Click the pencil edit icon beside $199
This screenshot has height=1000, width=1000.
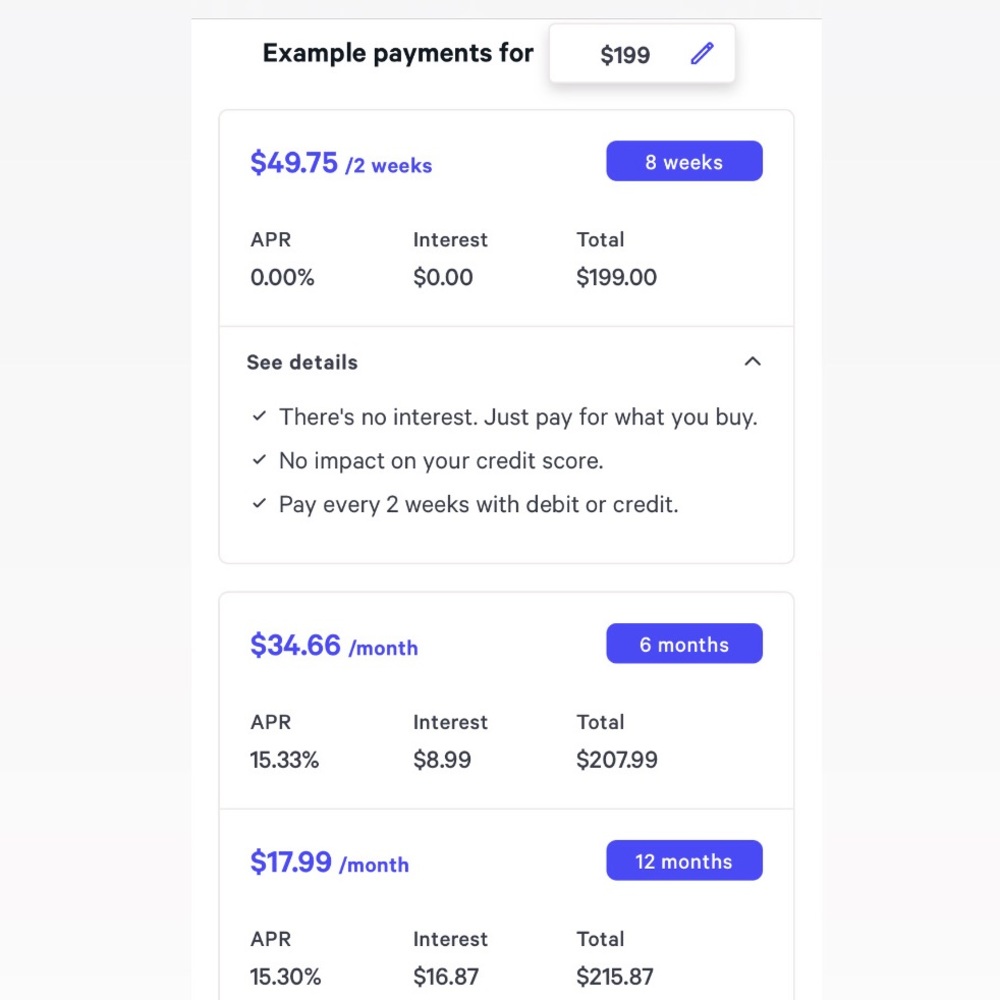coord(702,54)
